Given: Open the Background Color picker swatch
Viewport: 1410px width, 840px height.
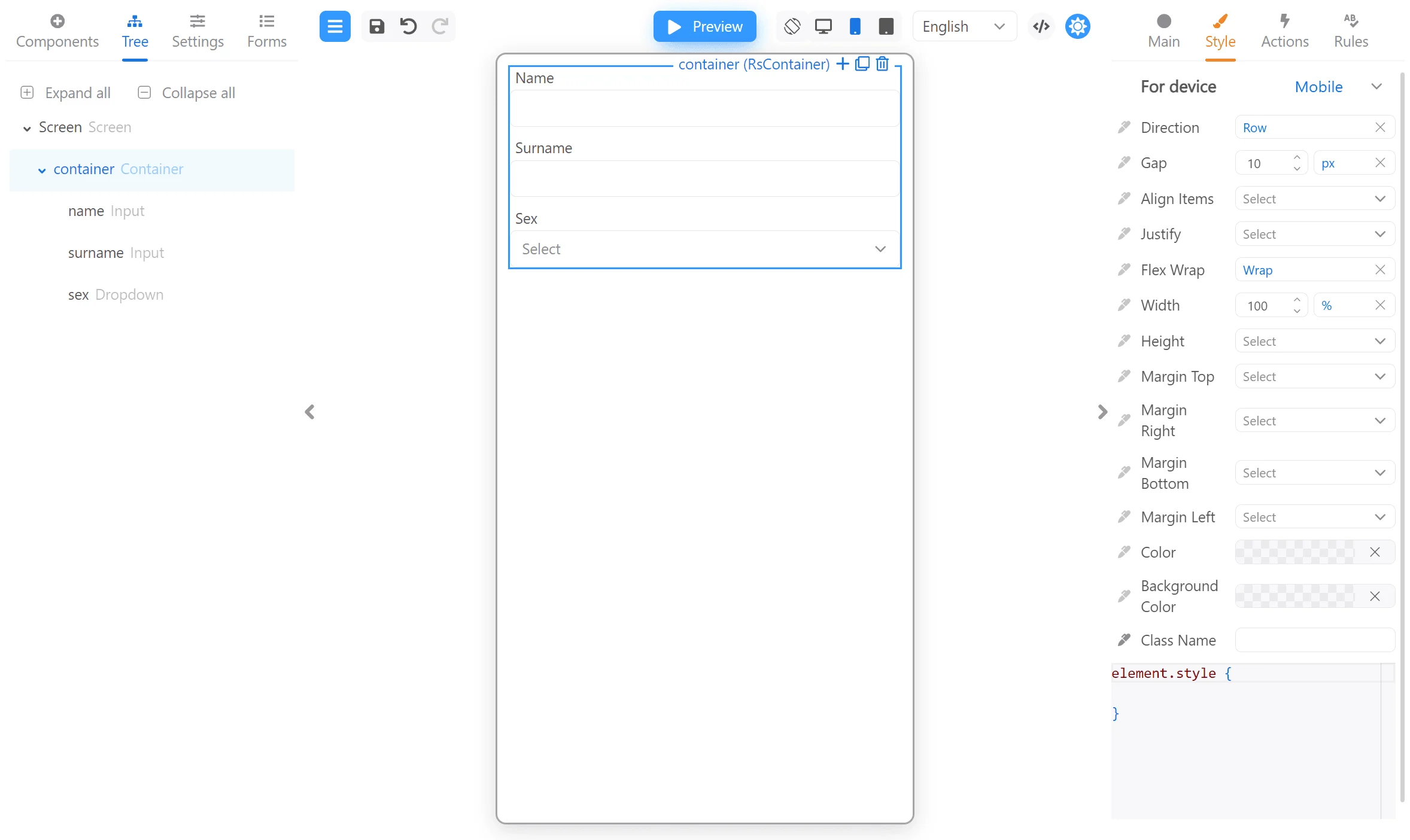Looking at the screenshot, I should (1295, 596).
